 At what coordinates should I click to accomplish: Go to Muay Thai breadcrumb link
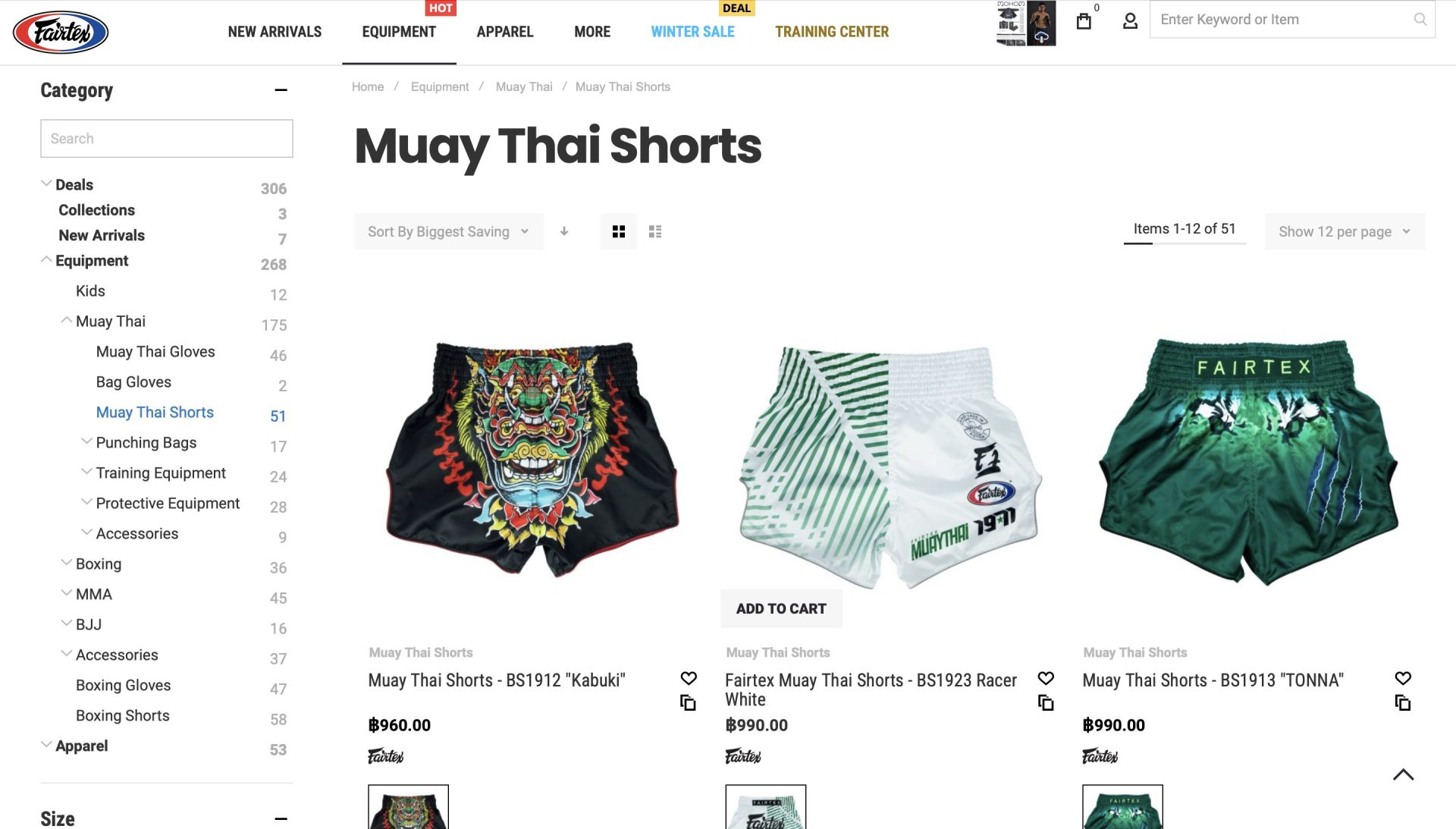pos(524,86)
